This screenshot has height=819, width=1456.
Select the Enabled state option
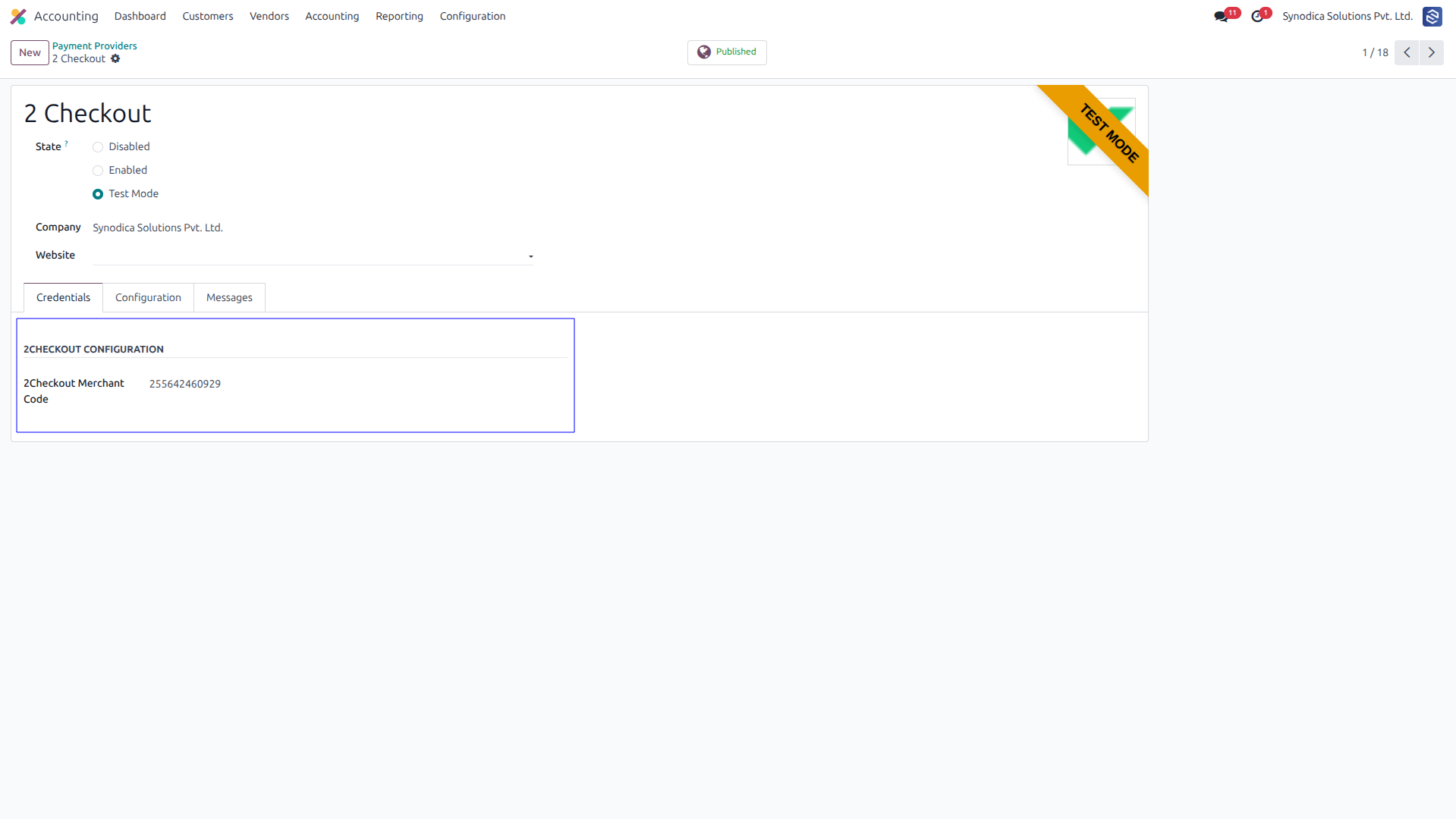(98, 171)
